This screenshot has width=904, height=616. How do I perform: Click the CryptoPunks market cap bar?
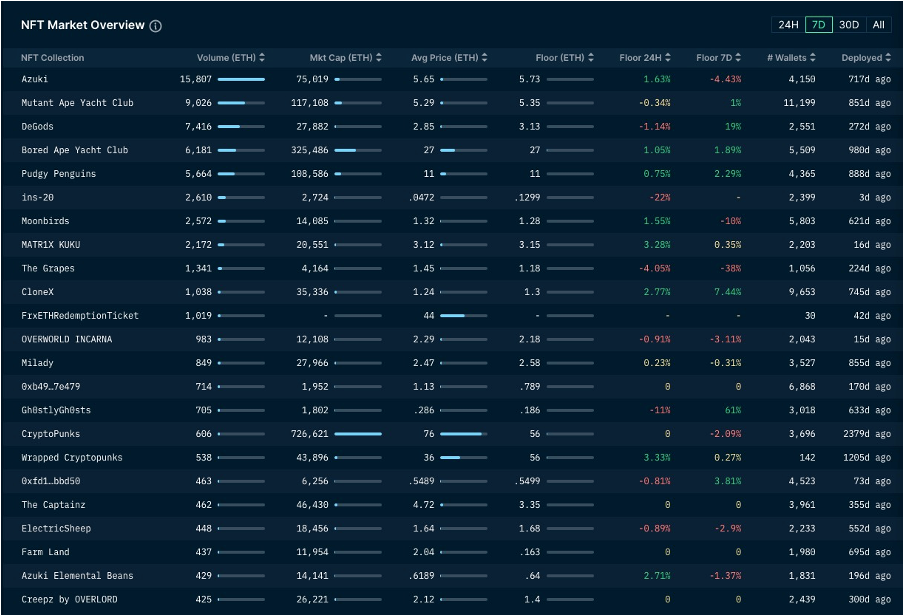[358, 434]
